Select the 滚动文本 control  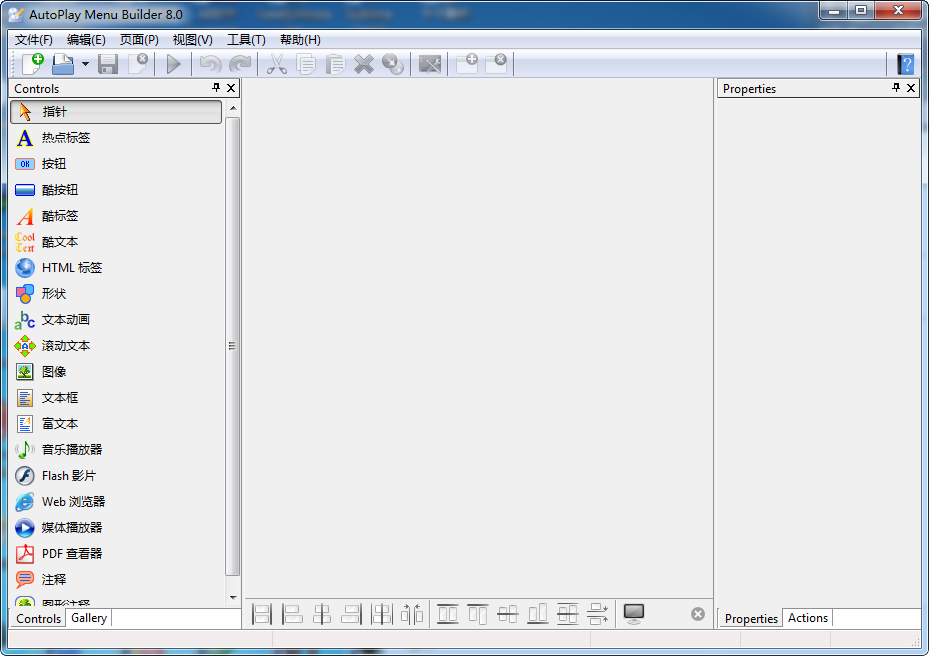coord(116,345)
